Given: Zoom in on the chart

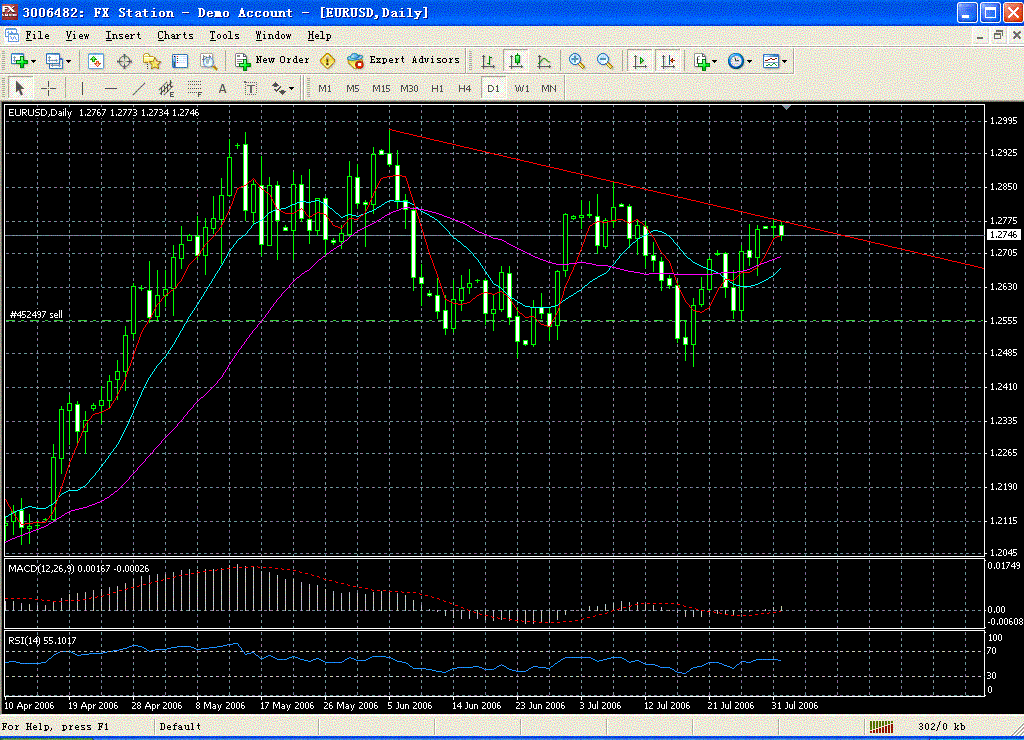Looking at the screenshot, I should click(576, 61).
